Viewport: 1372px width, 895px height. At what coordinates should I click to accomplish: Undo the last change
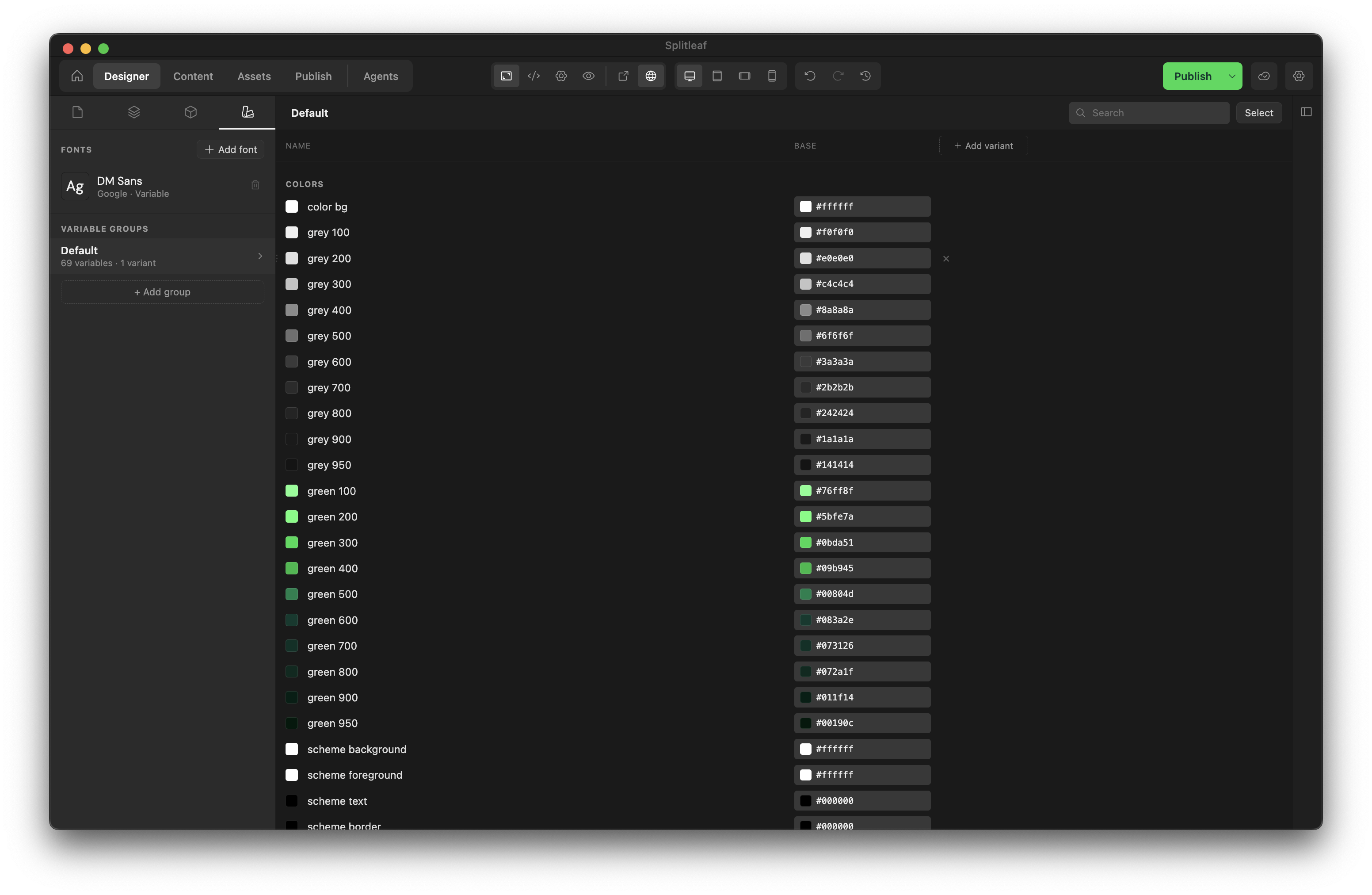point(810,76)
